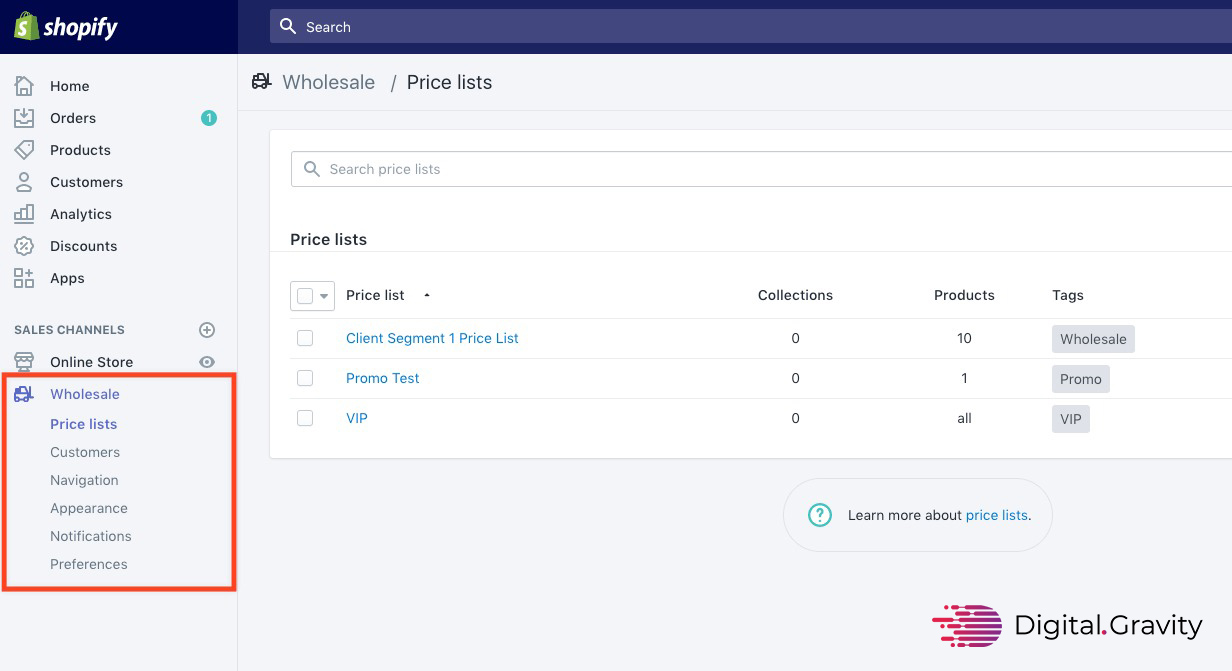Open Customers in the main sidebar
Image resolution: width=1232 pixels, height=671 pixels.
point(86,182)
